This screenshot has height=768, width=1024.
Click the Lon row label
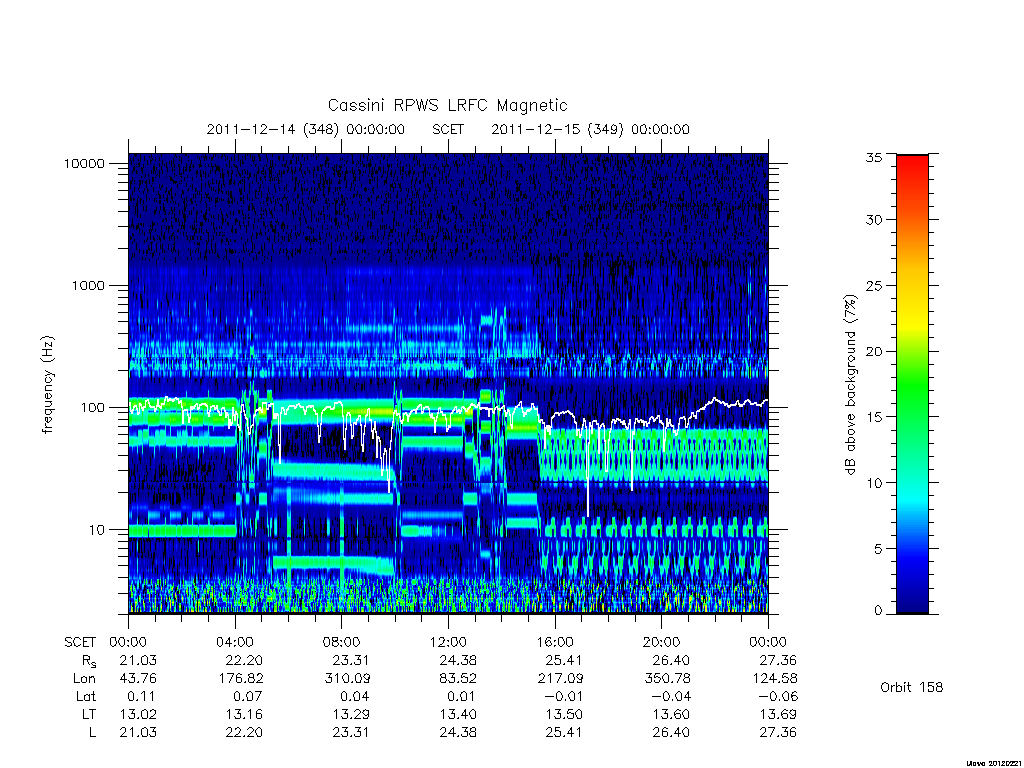[84, 679]
